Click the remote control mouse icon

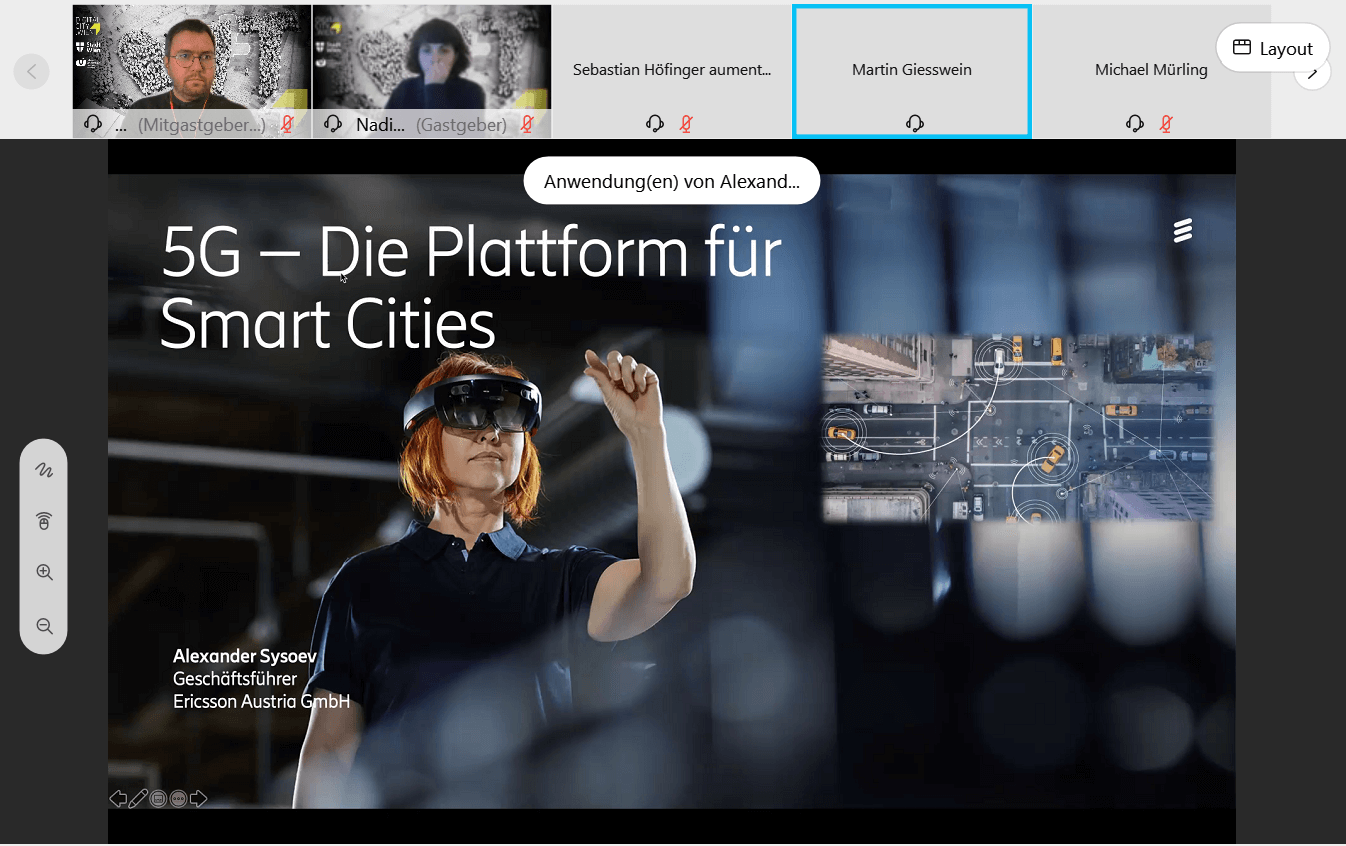(x=44, y=521)
